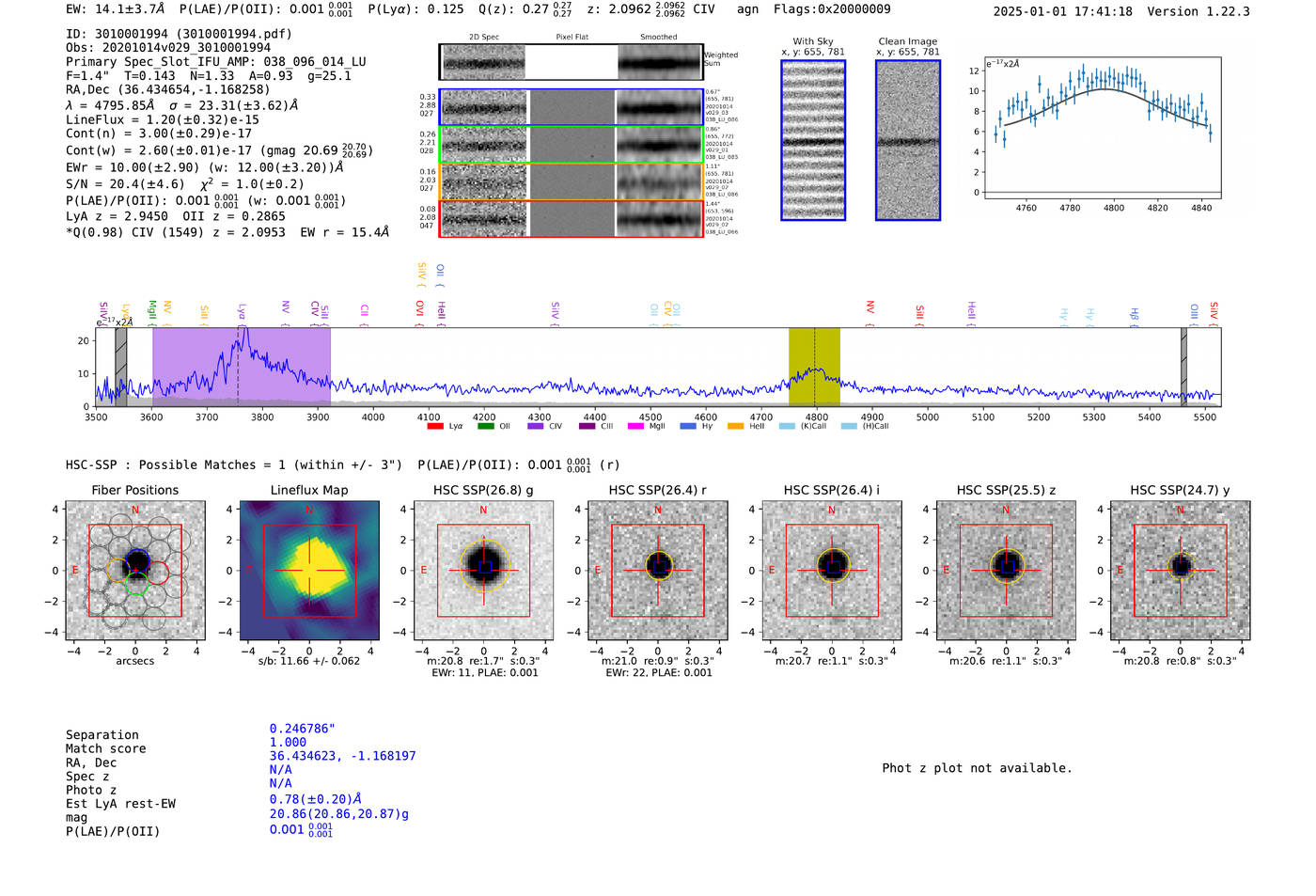Select the HSC SSP(26.8) g image
1316x896 pixels.
(x=483, y=571)
